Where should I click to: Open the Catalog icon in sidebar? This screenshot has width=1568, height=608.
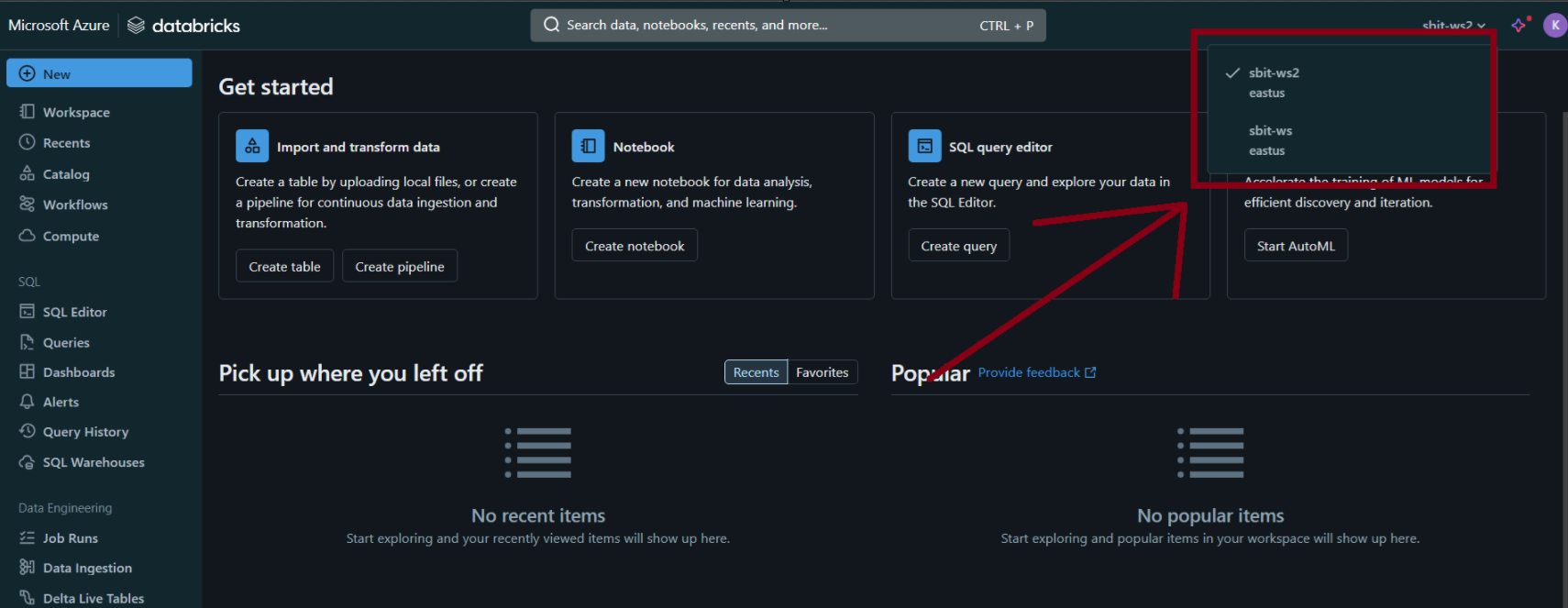point(28,173)
